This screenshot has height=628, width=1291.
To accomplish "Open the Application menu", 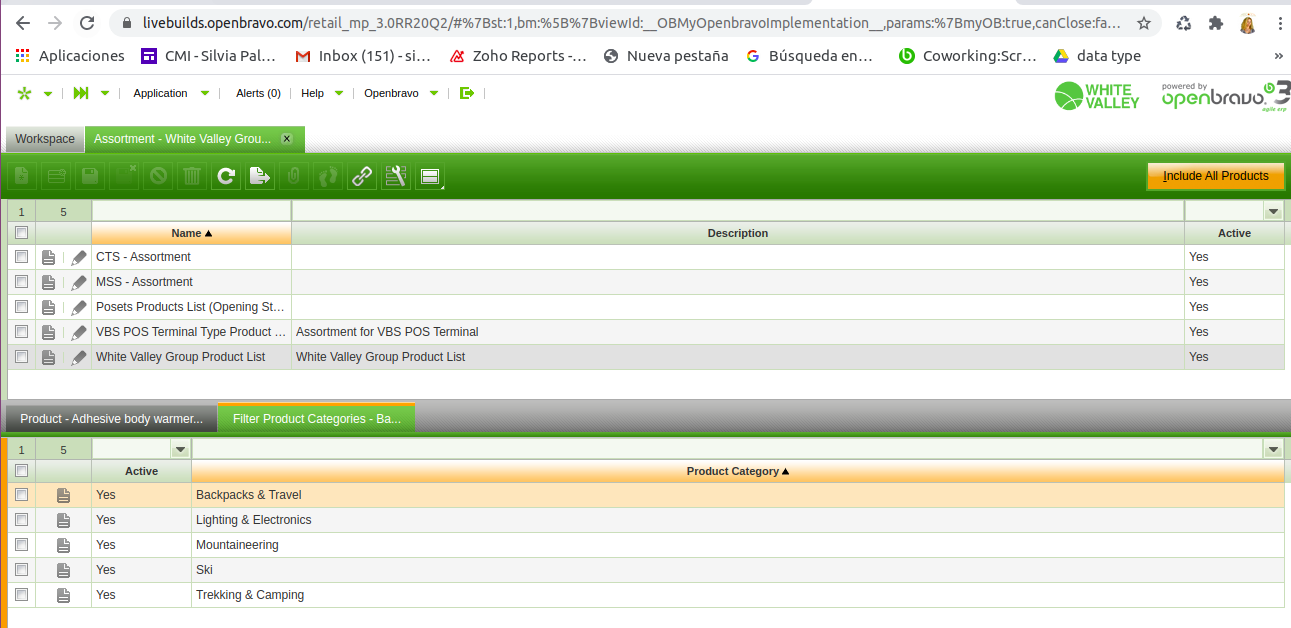I will (160, 93).
